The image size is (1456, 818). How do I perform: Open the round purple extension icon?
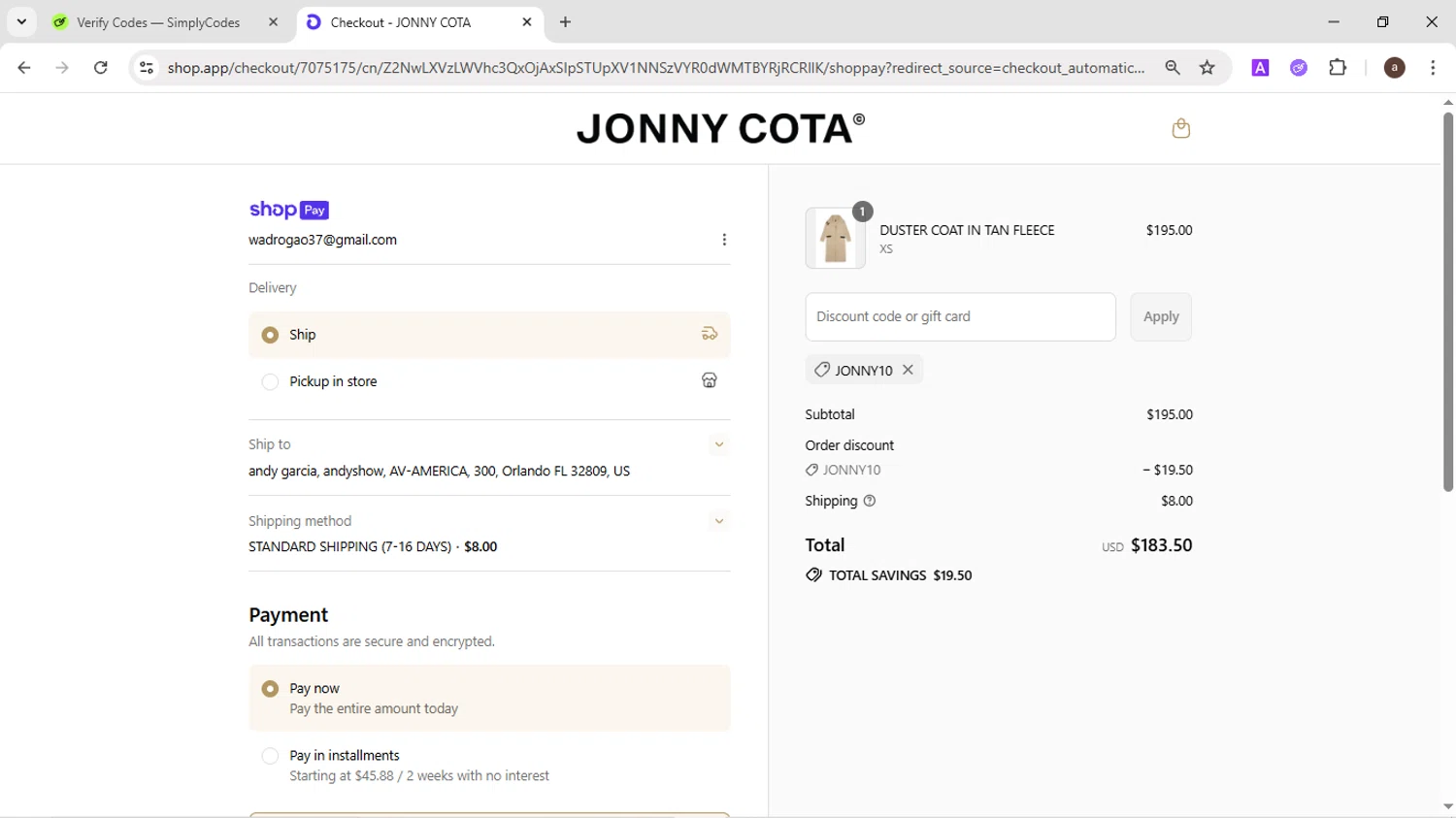1299,67
